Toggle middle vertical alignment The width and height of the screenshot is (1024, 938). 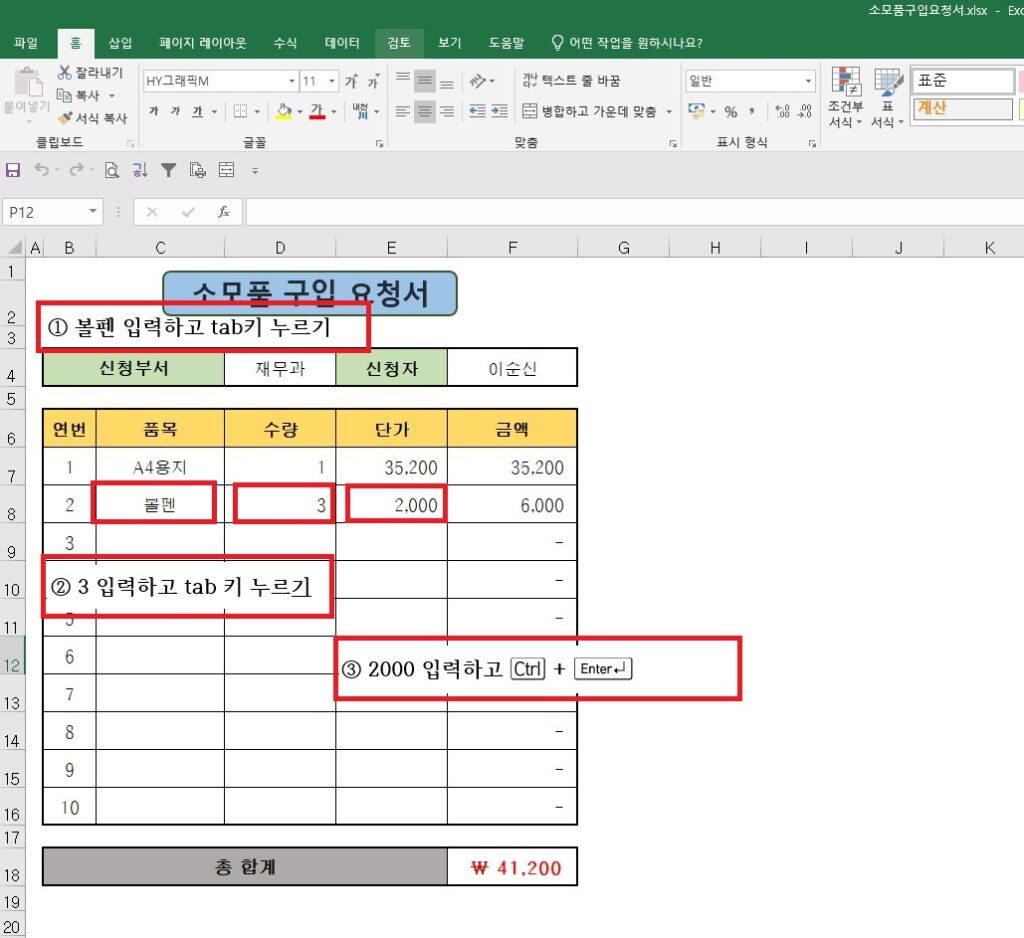(x=424, y=81)
